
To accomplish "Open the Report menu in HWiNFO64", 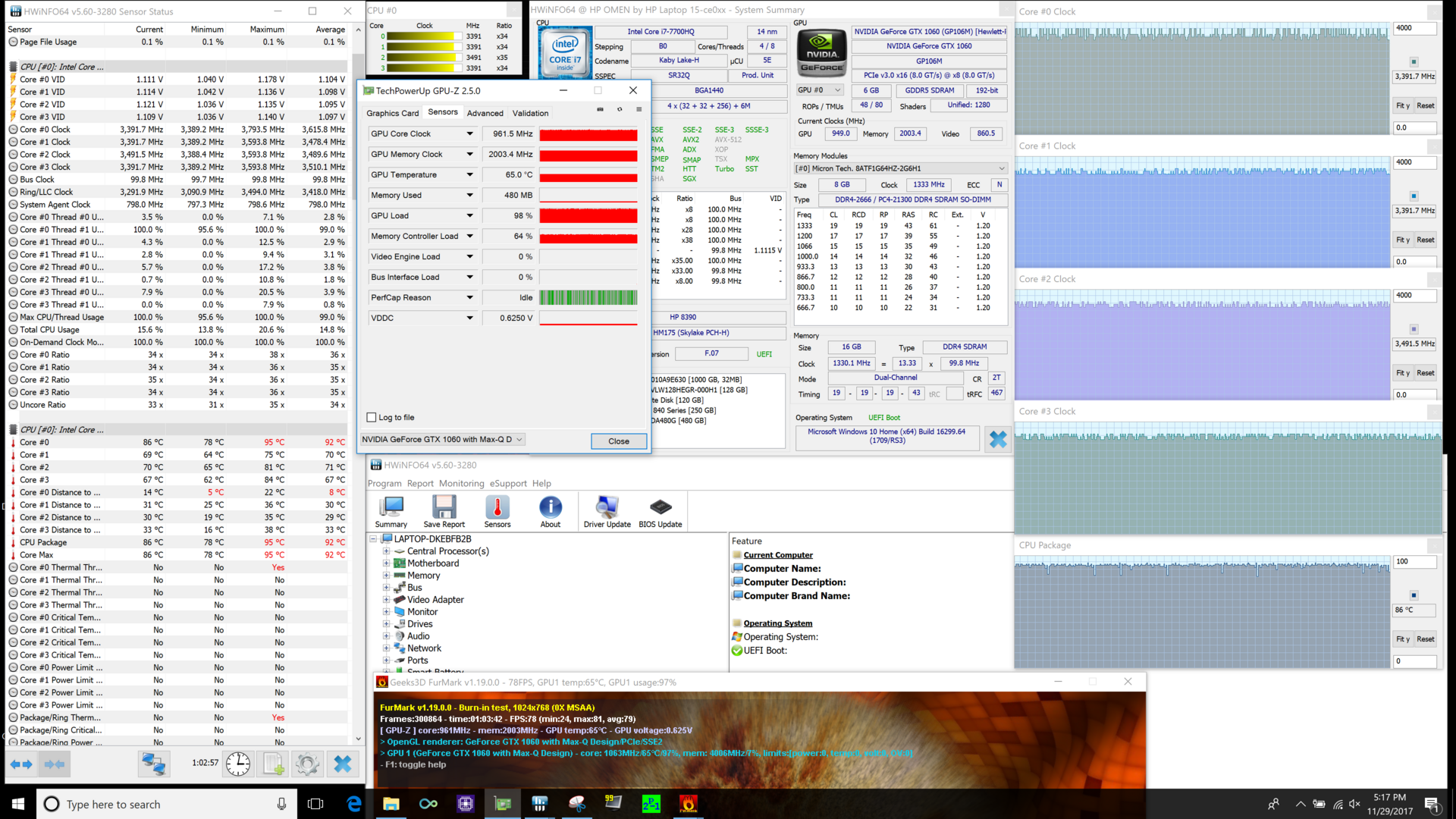I will click(x=420, y=483).
